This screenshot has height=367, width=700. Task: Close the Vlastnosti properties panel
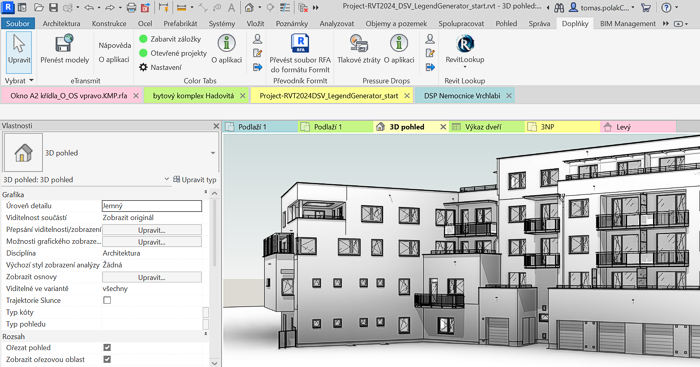[216, 126]
